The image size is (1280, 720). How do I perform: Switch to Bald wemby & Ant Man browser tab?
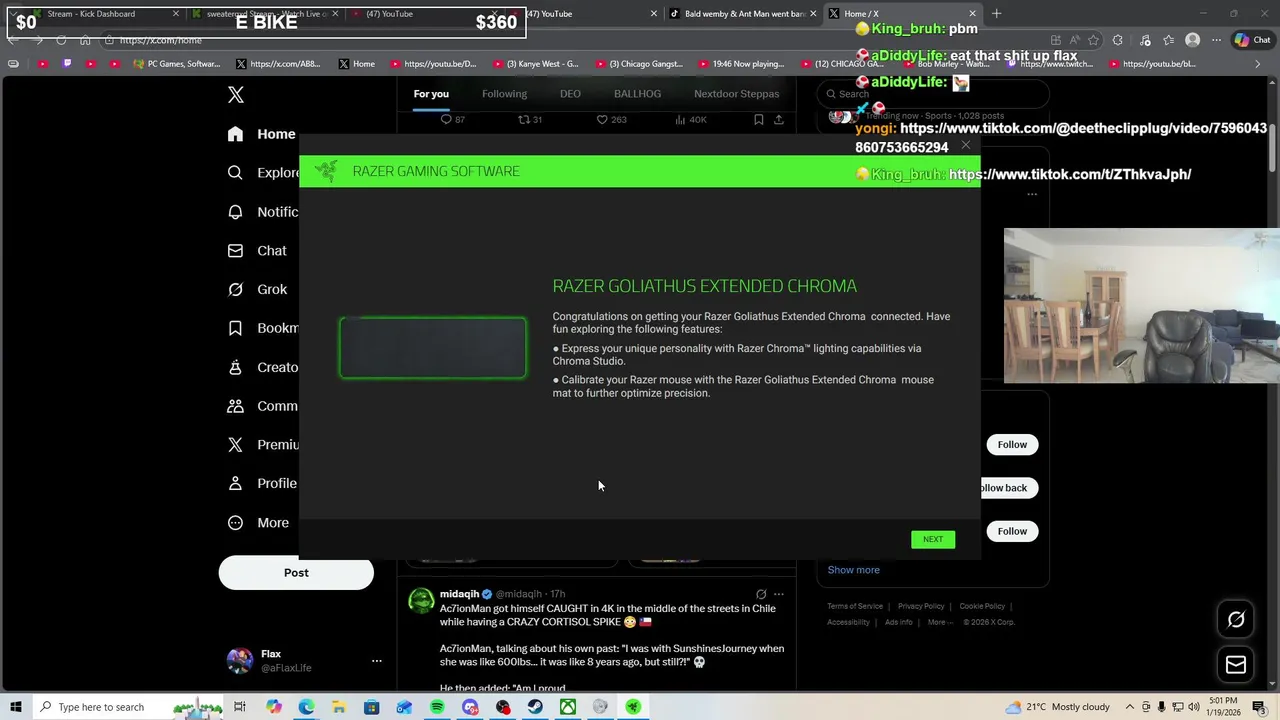743,14
